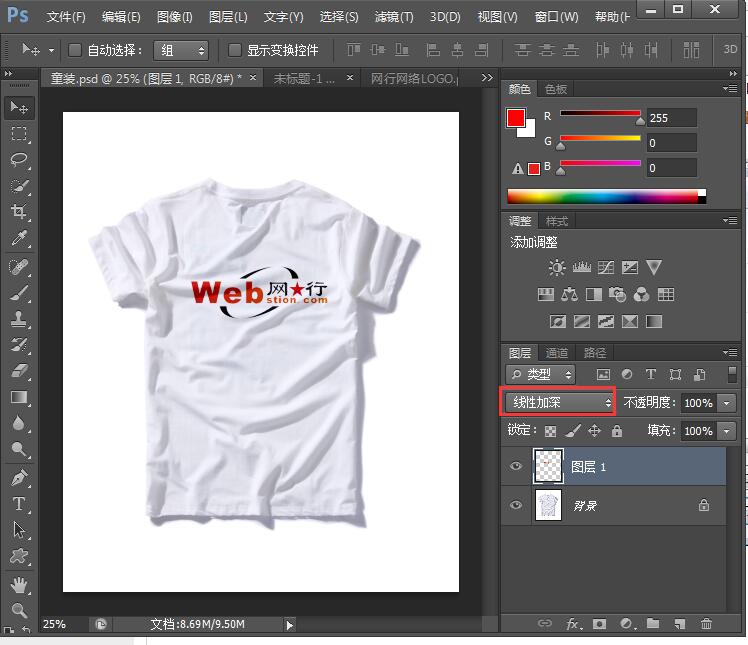Add Curves adjustment
The height and width of the screenshot is (645, 748).
tap(606, 267)
